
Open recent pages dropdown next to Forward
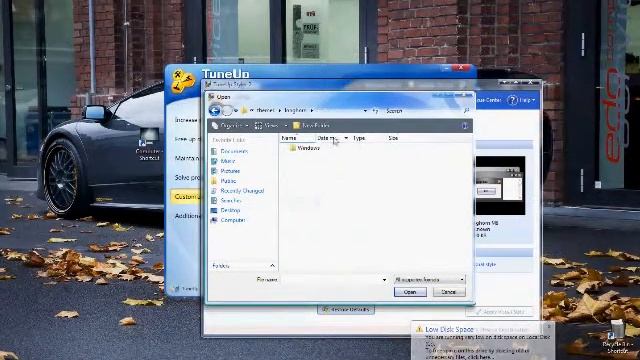(x=236, y=111)
